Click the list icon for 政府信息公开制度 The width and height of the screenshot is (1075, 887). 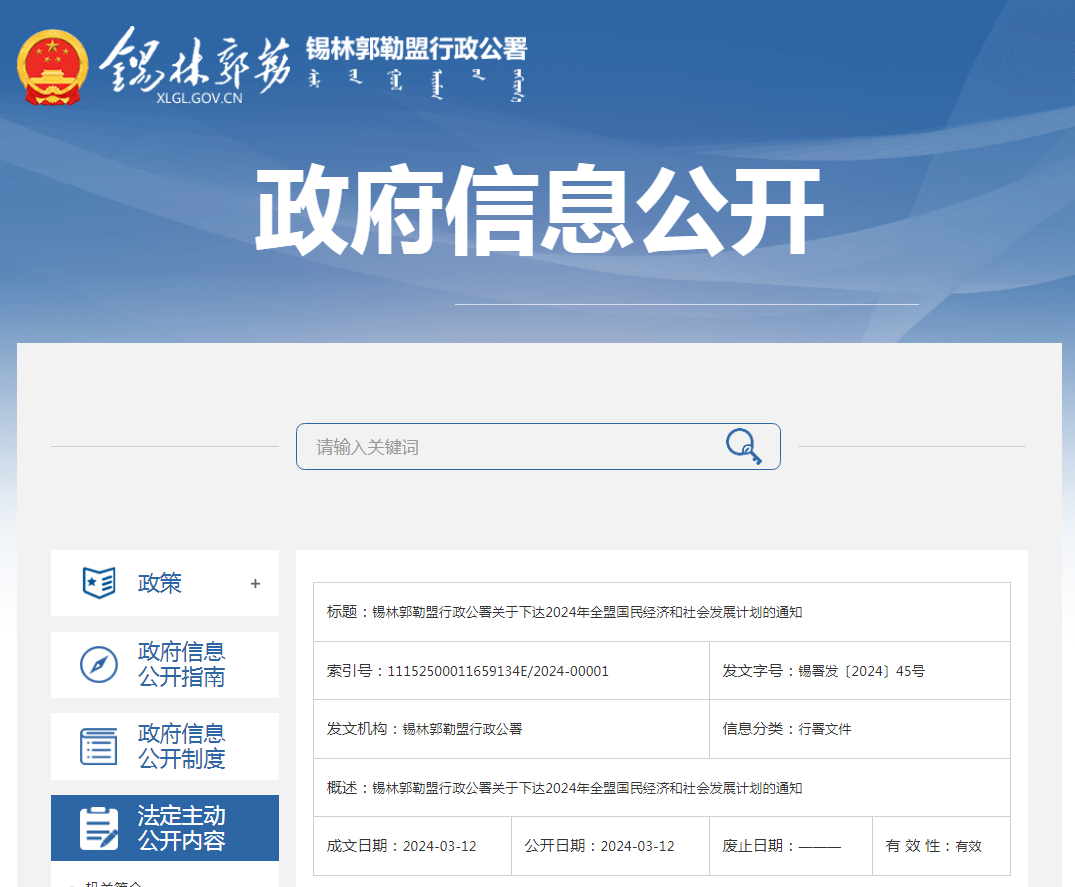pos(99,746)
